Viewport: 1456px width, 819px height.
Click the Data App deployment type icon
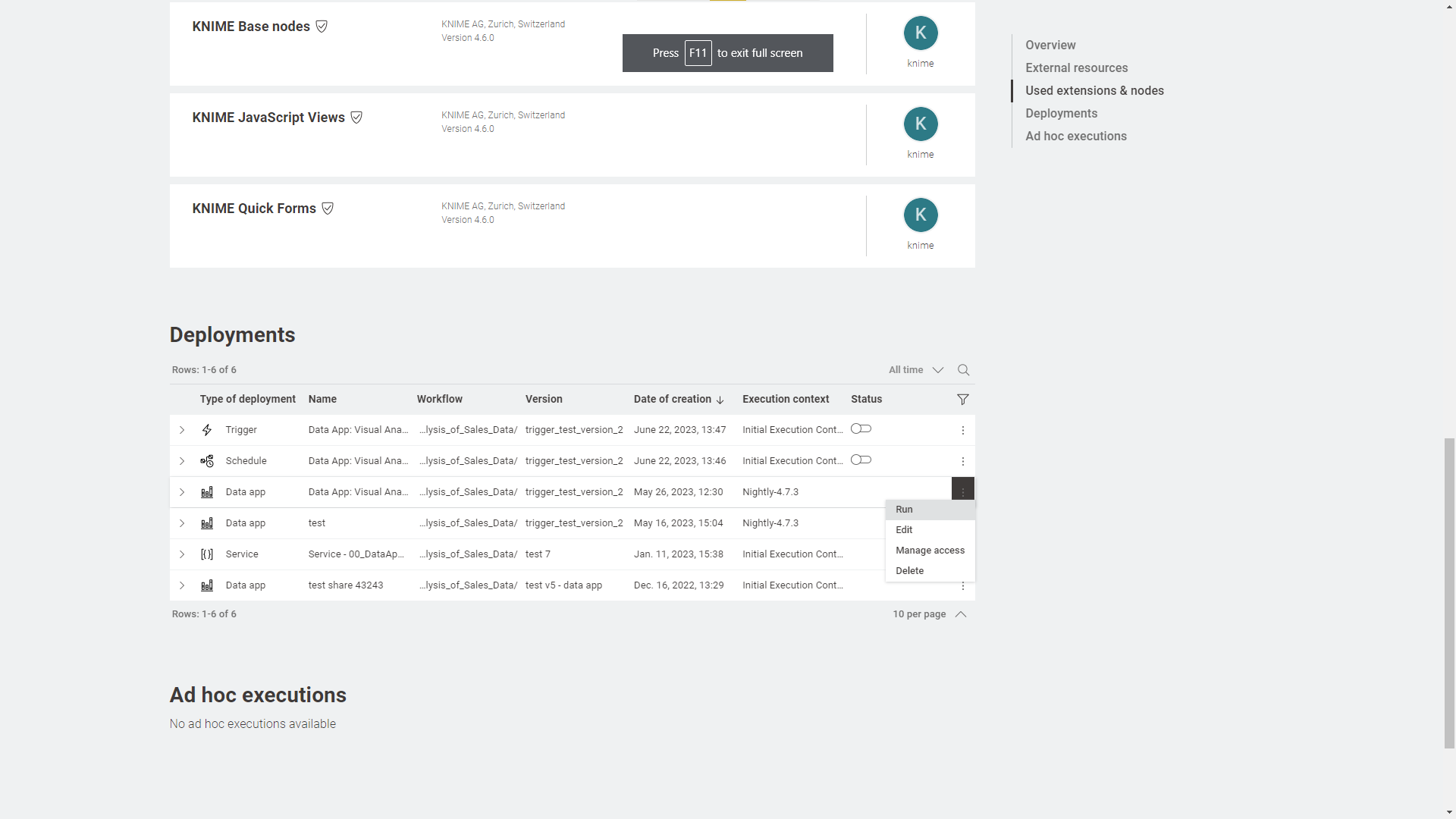pyautogui.click(x=207, y=491)
